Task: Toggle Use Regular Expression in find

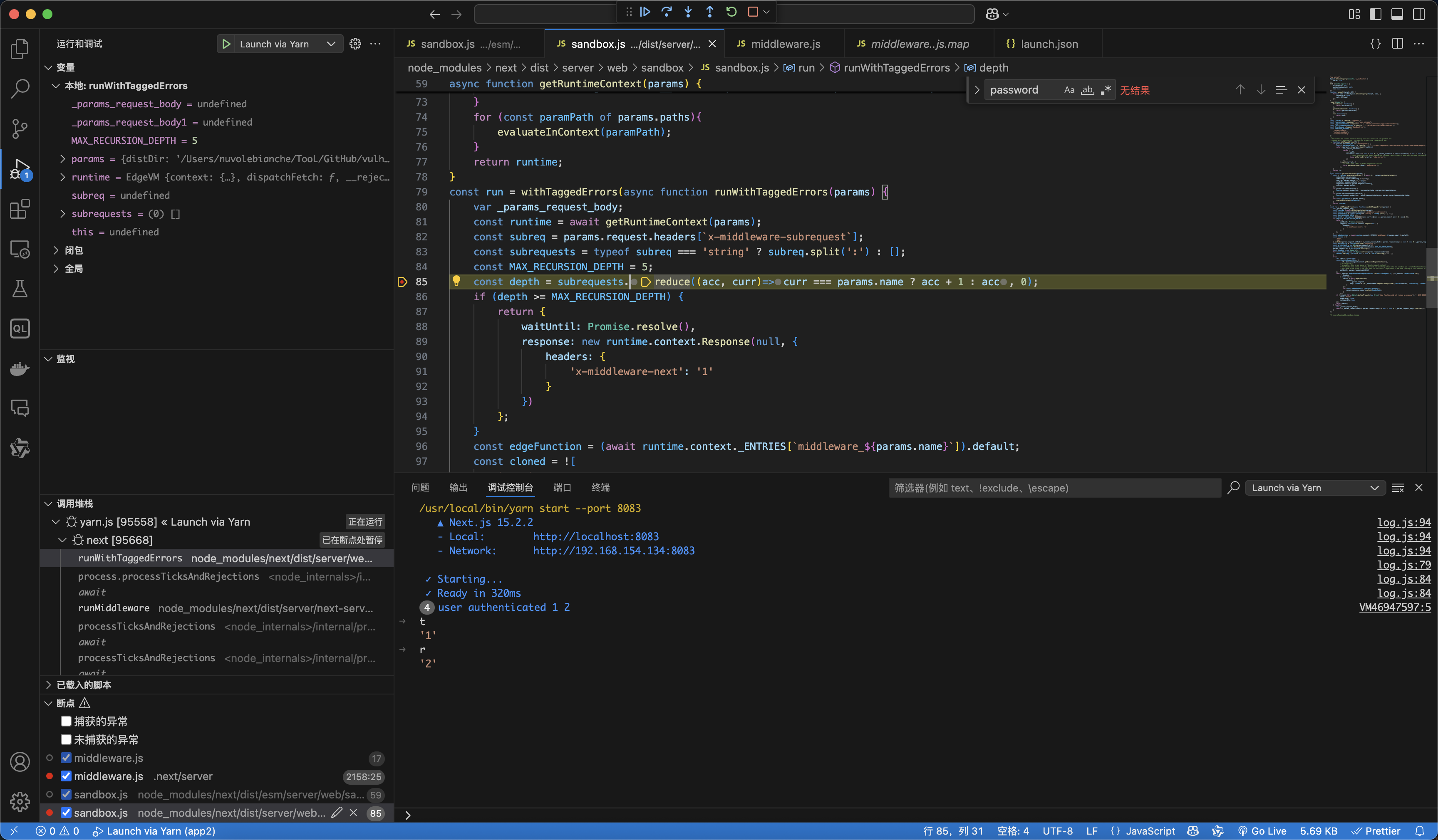Action: click(x=1106, y=89)
